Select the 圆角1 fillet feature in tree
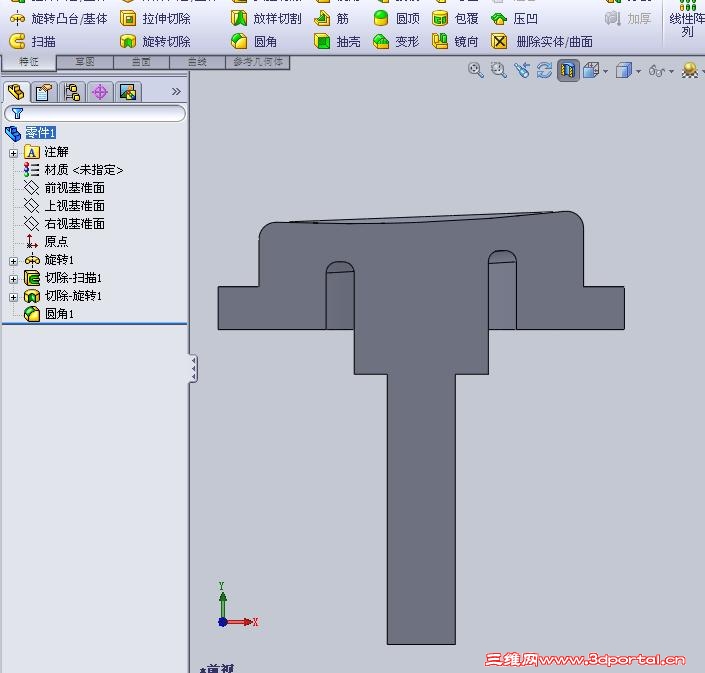 49,314
